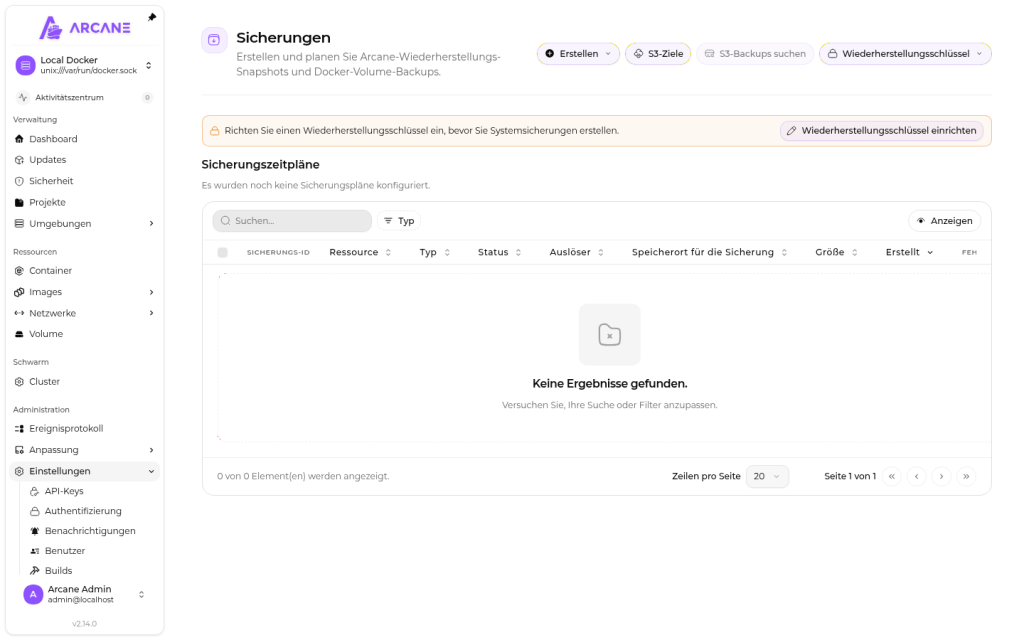This screenshot has height=640, width=1024.
Task: Tick the select-all checkbox in table header
Action: [223, 253]
